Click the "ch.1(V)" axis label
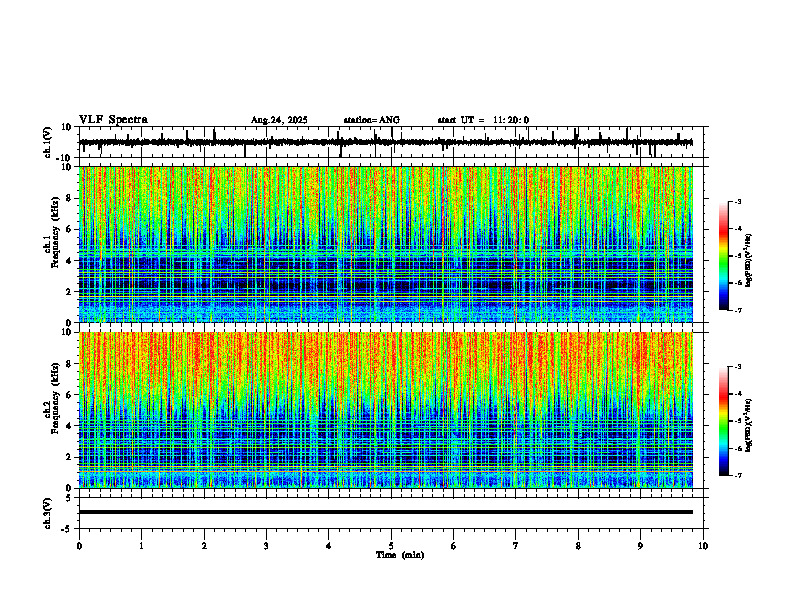The height and width of the screenshot is (612, 792). click(x=48, y=142)
